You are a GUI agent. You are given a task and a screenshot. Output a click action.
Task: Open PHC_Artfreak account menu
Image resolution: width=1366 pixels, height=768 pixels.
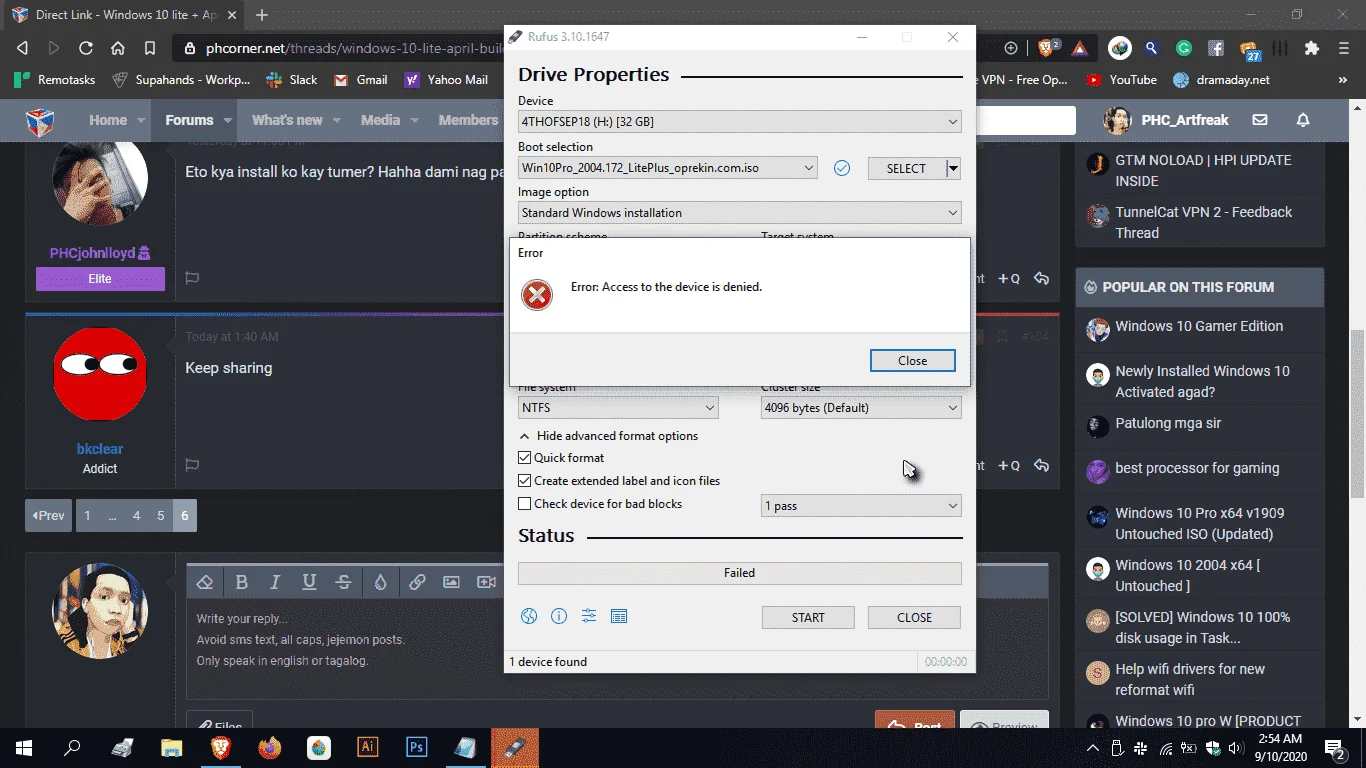1165,120
